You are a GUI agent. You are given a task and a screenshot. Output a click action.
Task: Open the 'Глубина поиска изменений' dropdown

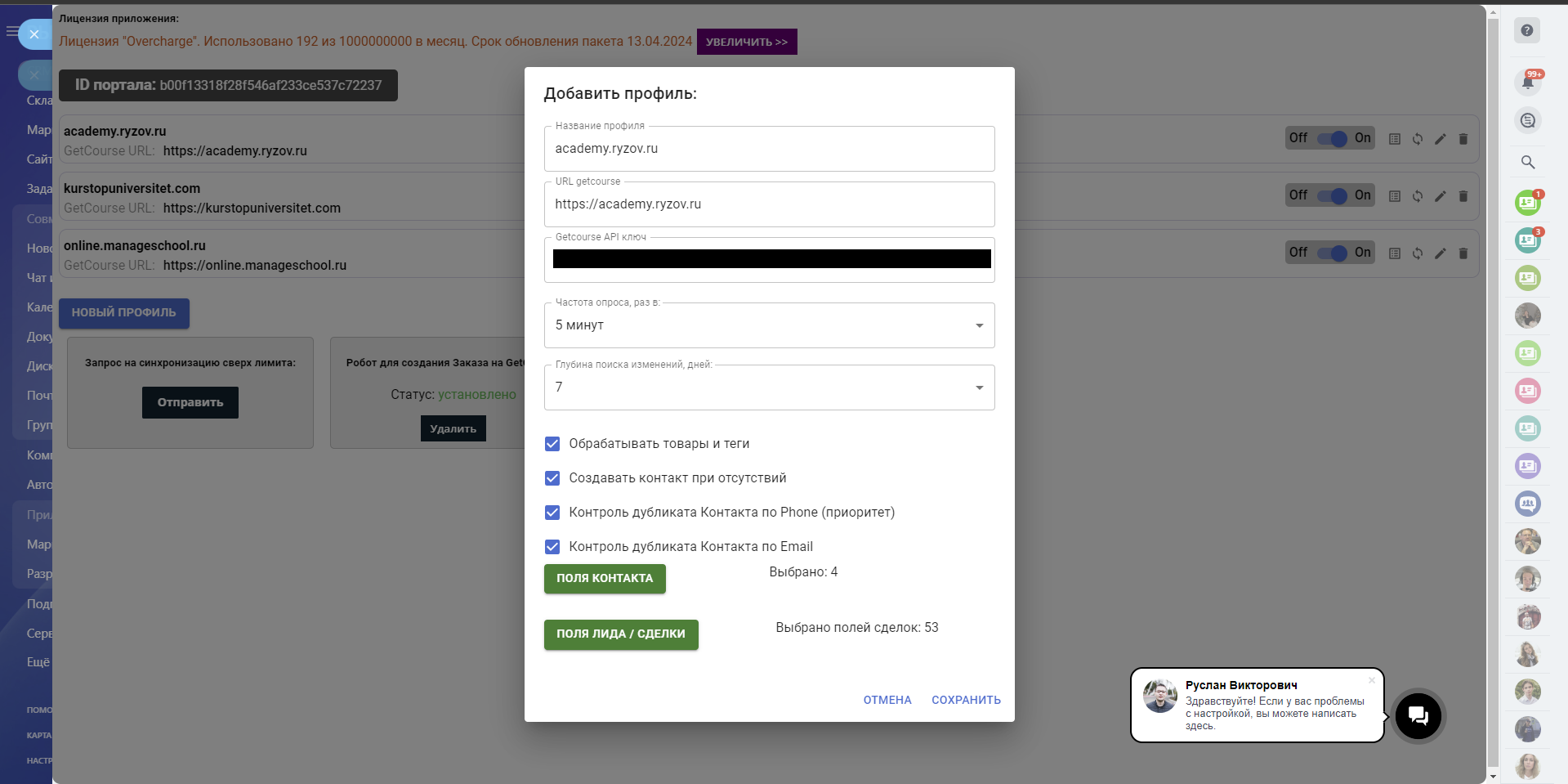[x=769, y=388]
